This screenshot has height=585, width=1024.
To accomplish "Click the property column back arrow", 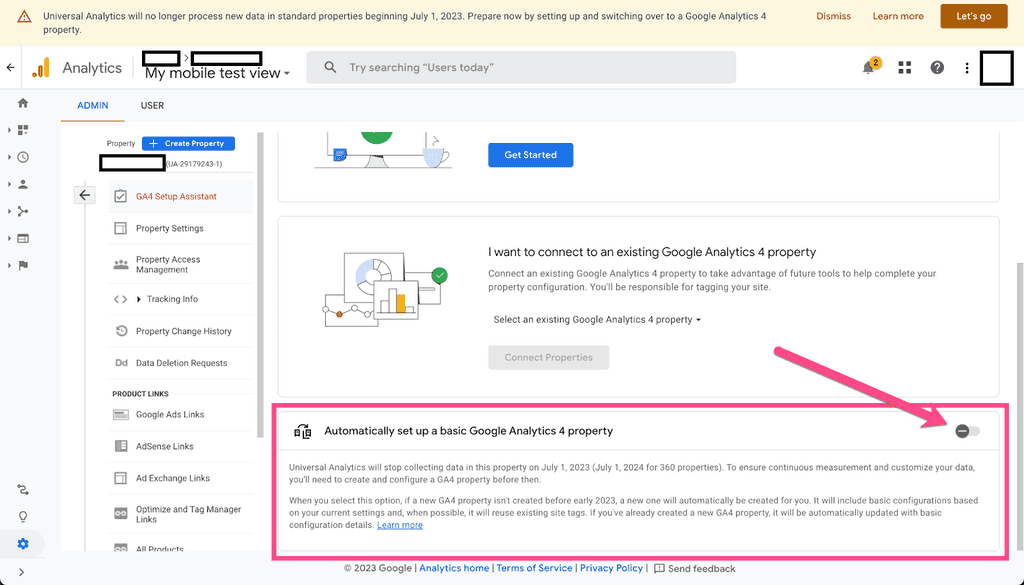I will point(85,196).
